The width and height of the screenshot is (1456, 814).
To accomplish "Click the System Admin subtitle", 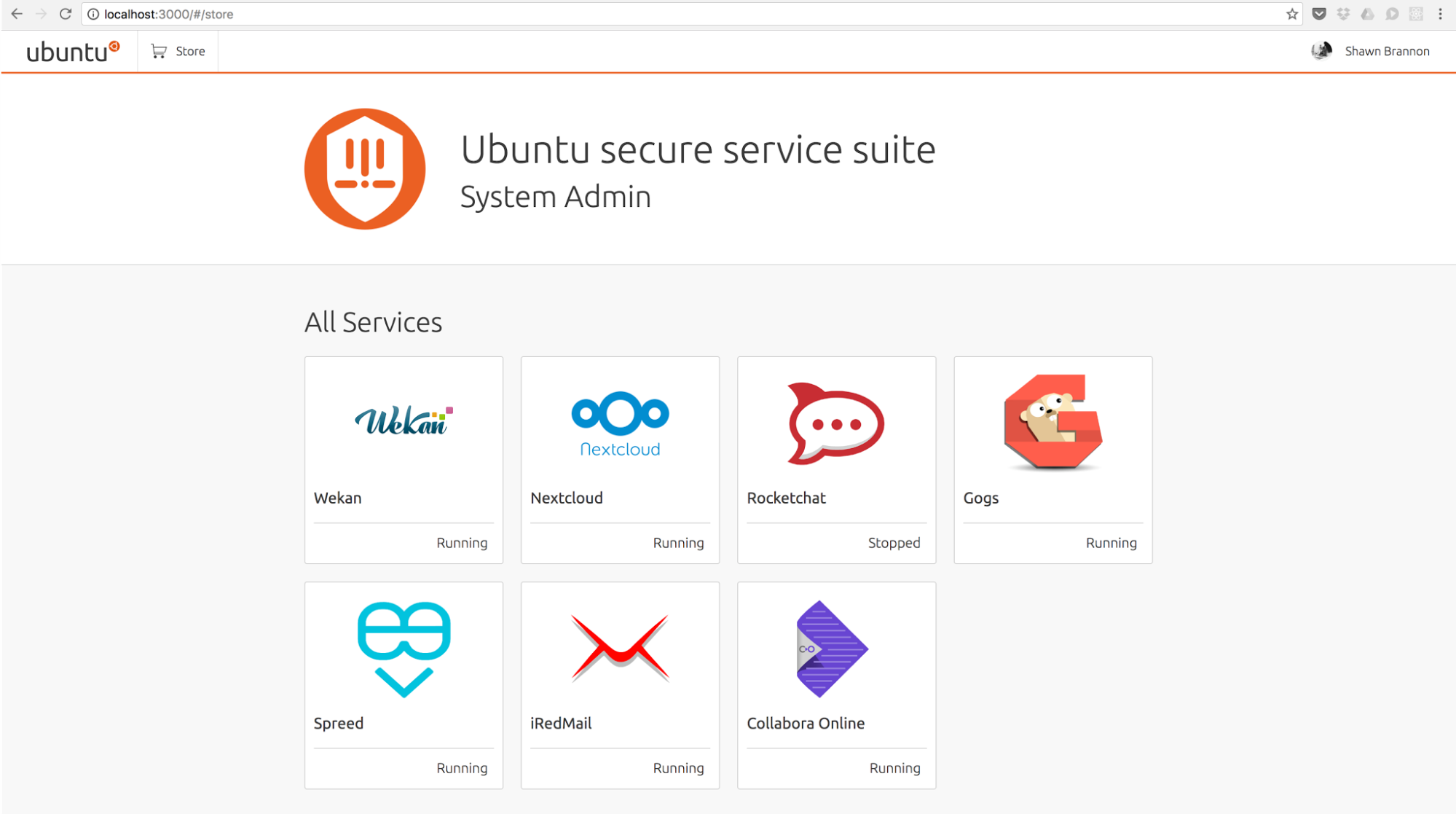I will tap(555, 197).
